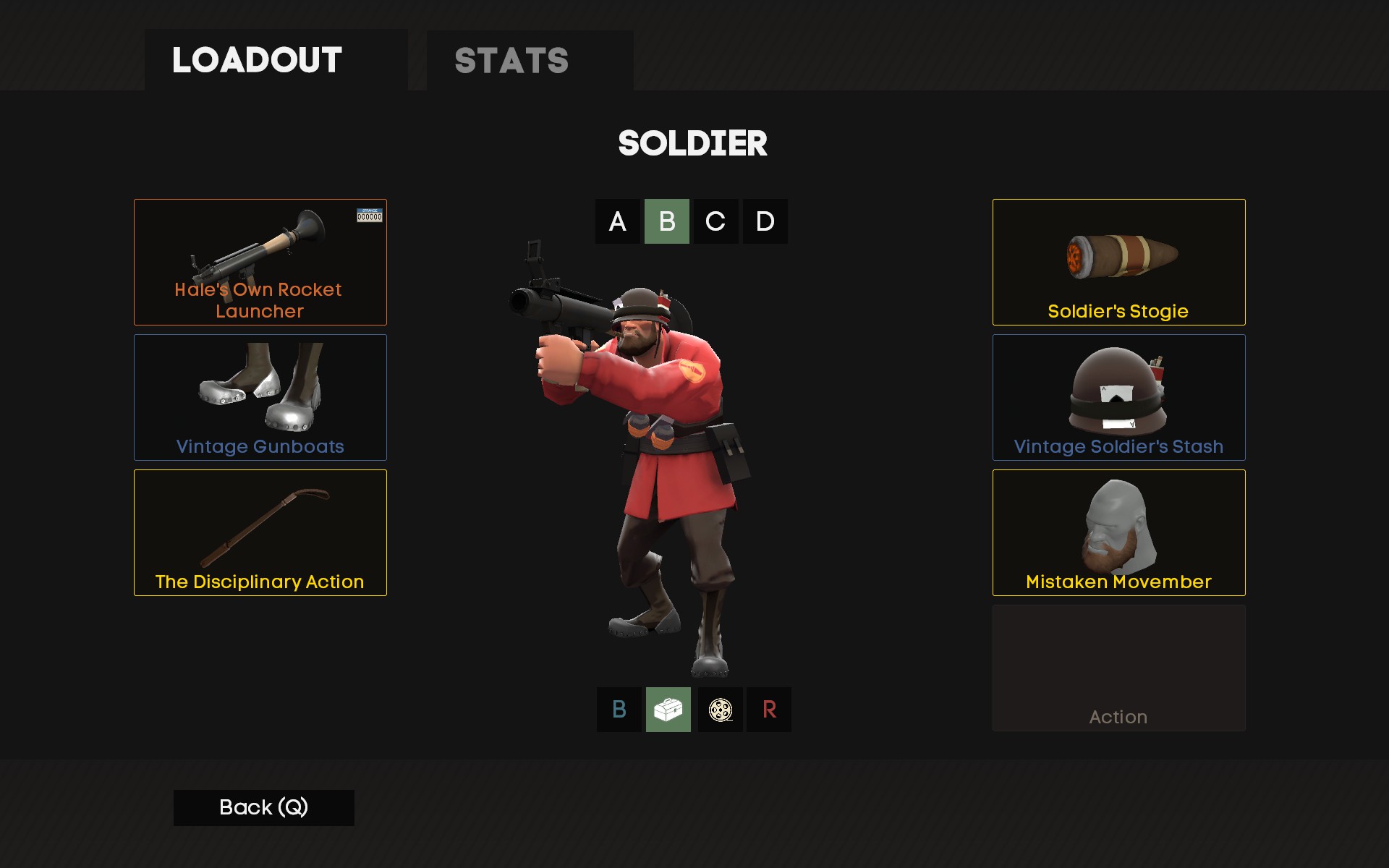This screenshot has height=868, width=1389.
Task: Open the empty Action slot
Action: [1118, 668]
